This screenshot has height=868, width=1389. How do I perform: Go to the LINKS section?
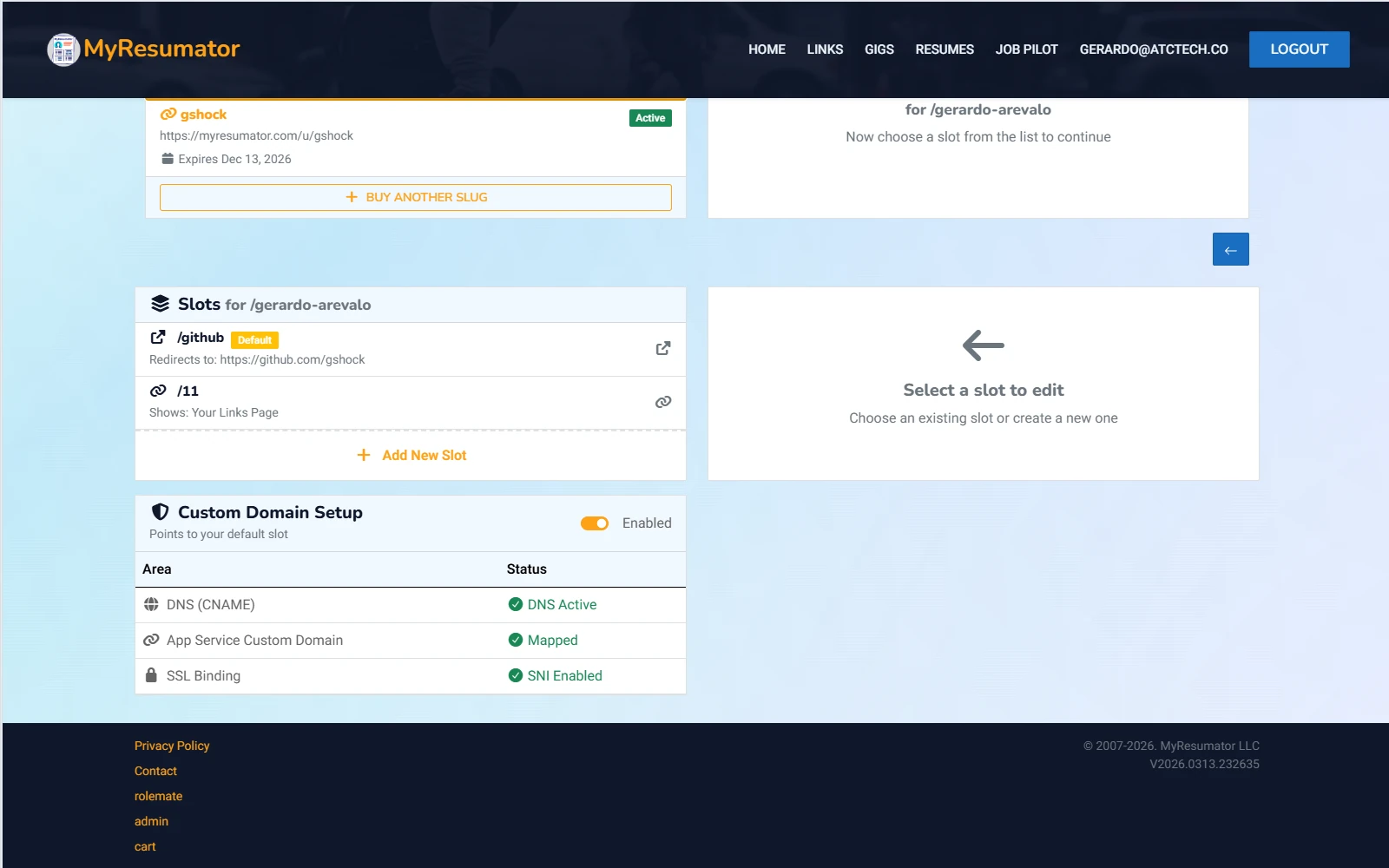tap(824, 49)
